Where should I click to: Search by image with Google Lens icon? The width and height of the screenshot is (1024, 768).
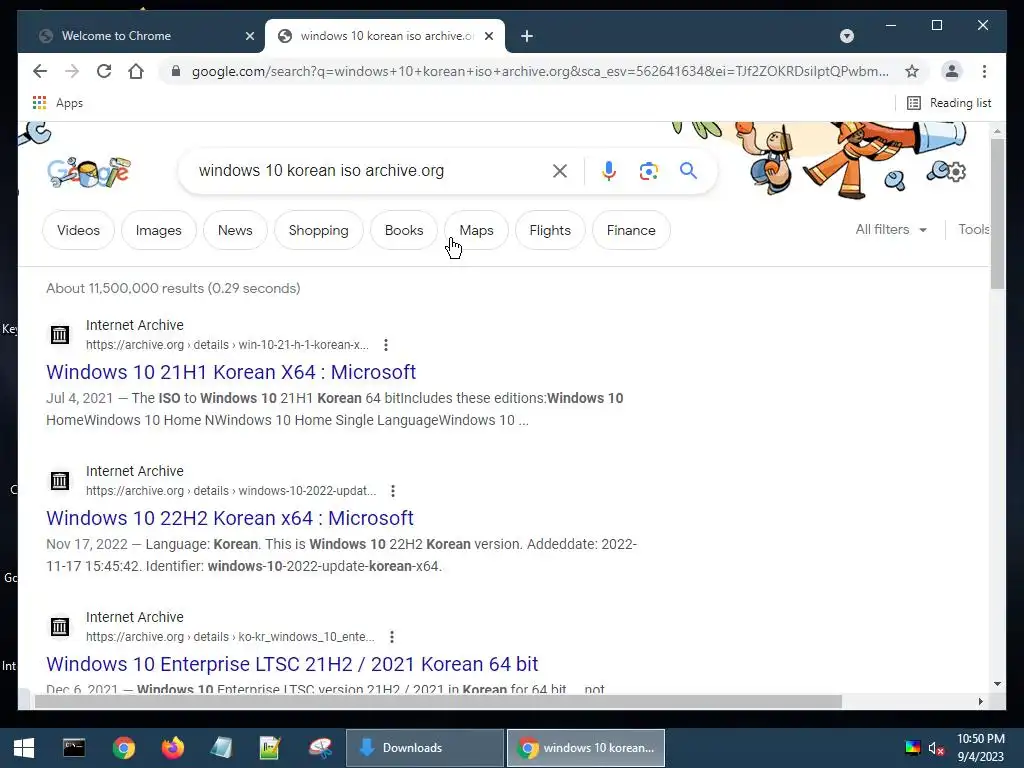(648, 171)
